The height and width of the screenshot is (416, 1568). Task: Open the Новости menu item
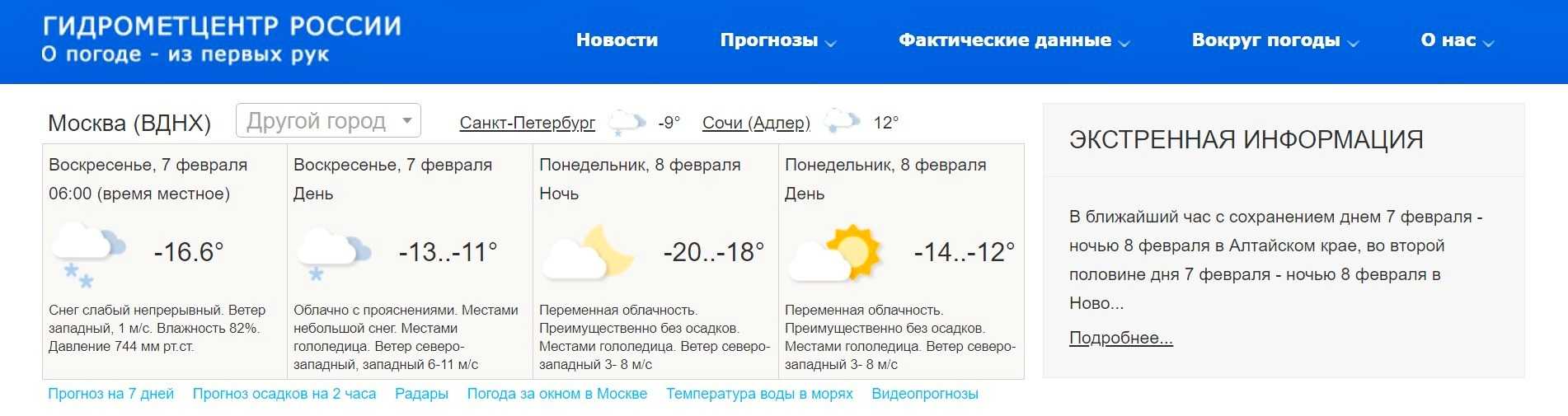[617, 40]
